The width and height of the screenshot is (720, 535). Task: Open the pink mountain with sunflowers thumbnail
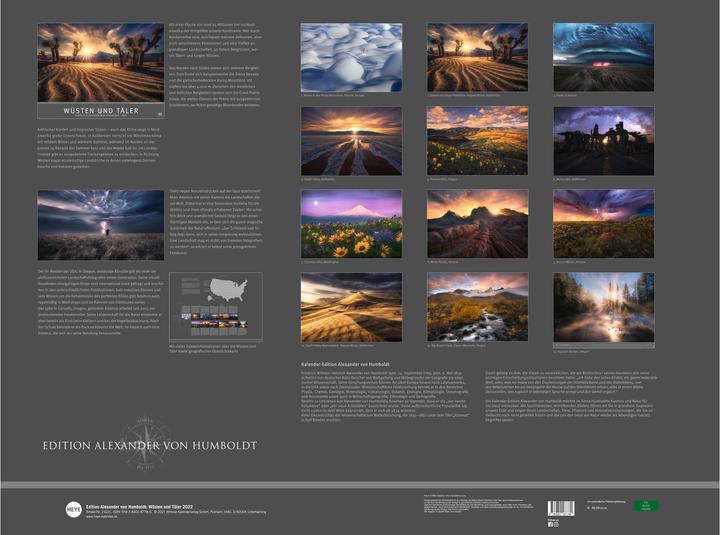click(351, 224)
